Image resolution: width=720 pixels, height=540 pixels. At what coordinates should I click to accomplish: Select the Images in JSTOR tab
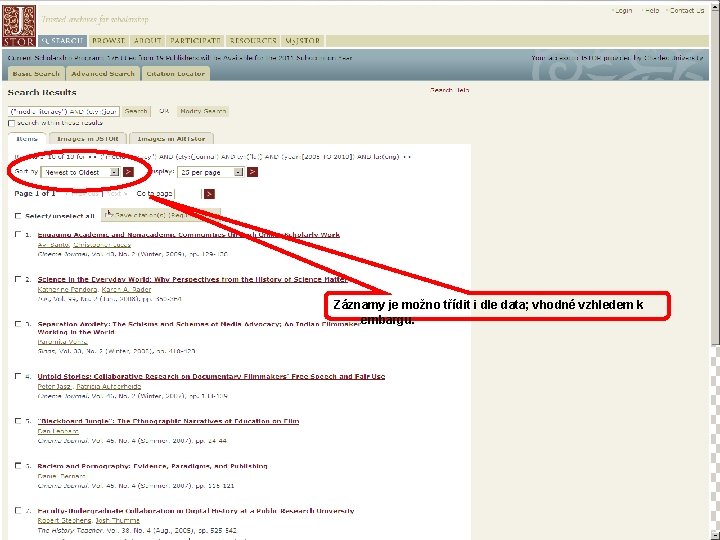[88, 139]
